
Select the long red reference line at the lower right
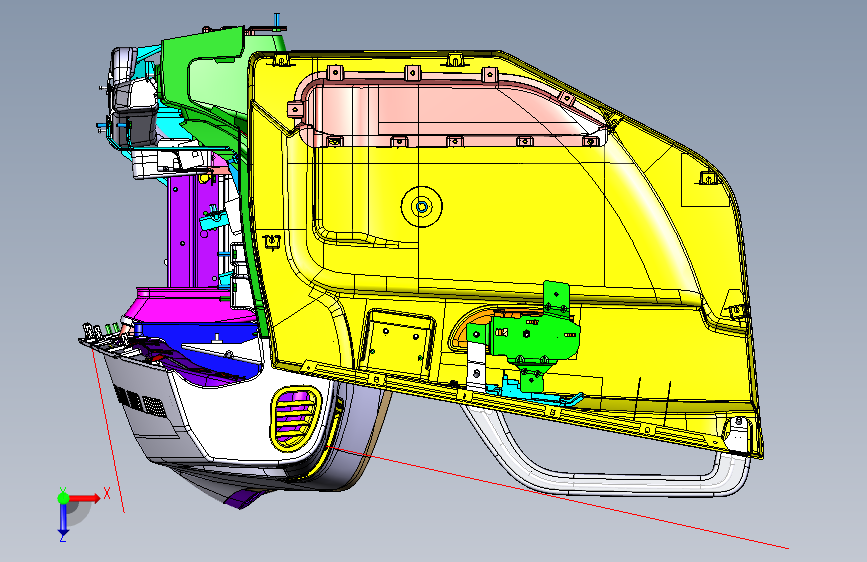[x=558, y=498]
